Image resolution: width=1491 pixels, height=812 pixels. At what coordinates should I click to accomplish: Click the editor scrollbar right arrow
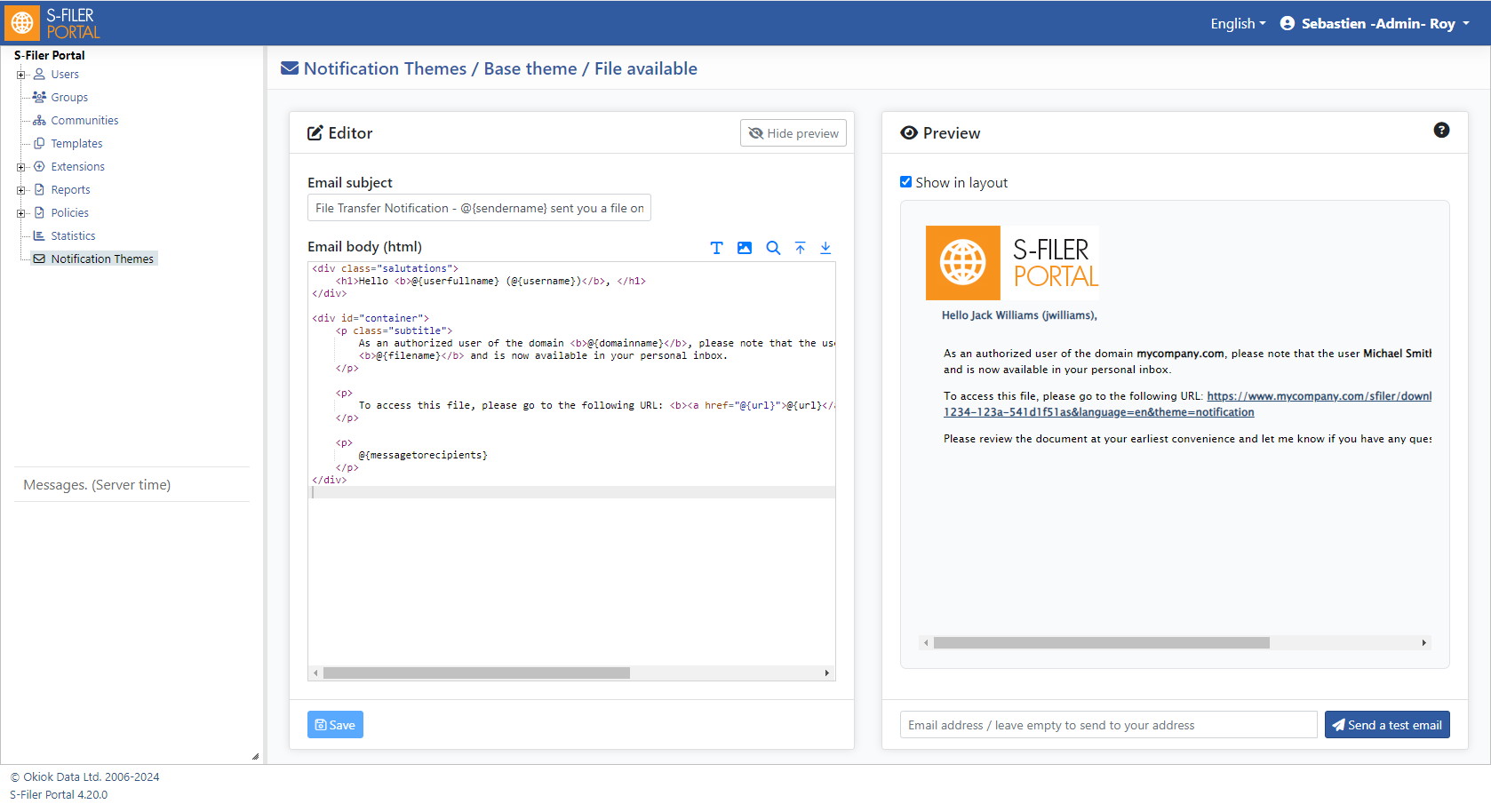(827, 673)
